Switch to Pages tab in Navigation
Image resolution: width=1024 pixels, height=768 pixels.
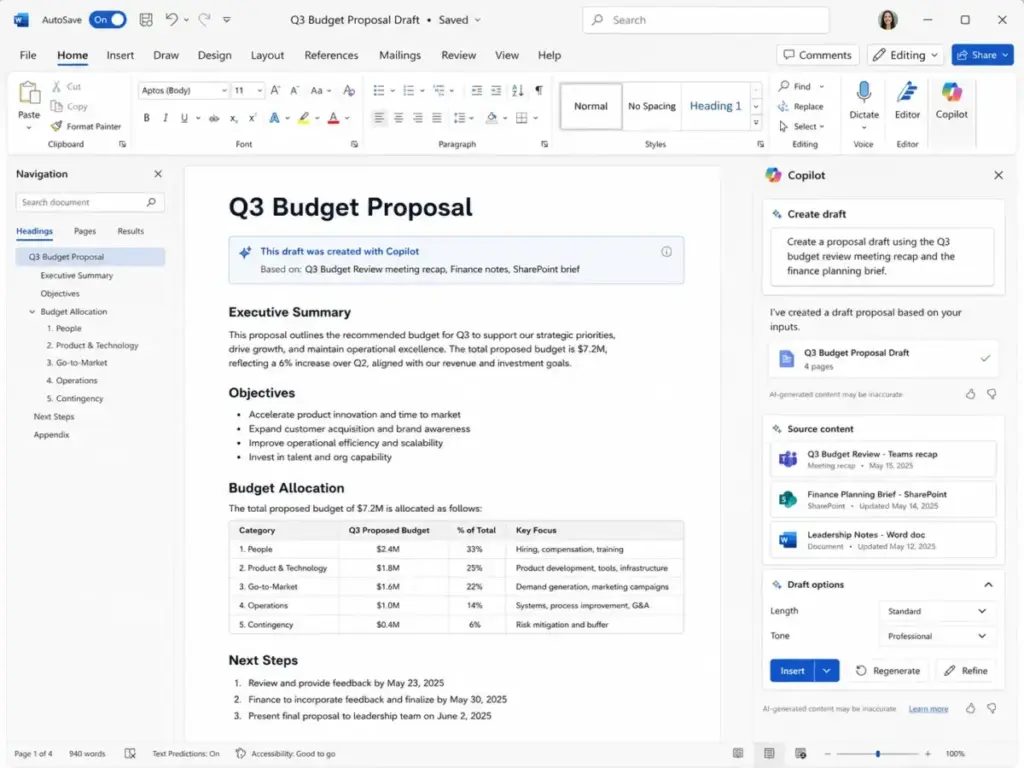pos(85,231)
